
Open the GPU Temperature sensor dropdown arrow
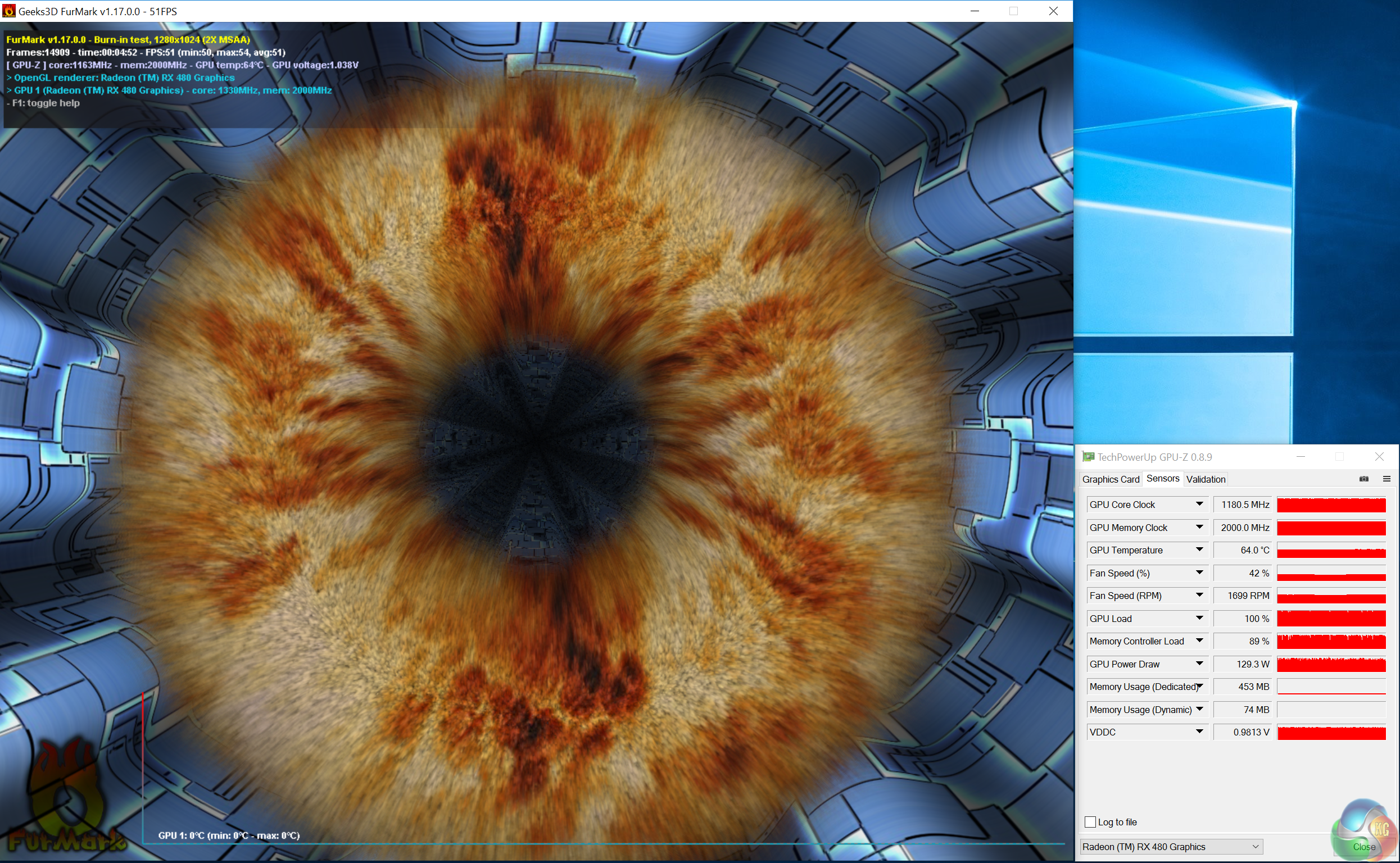[1199, 549]
